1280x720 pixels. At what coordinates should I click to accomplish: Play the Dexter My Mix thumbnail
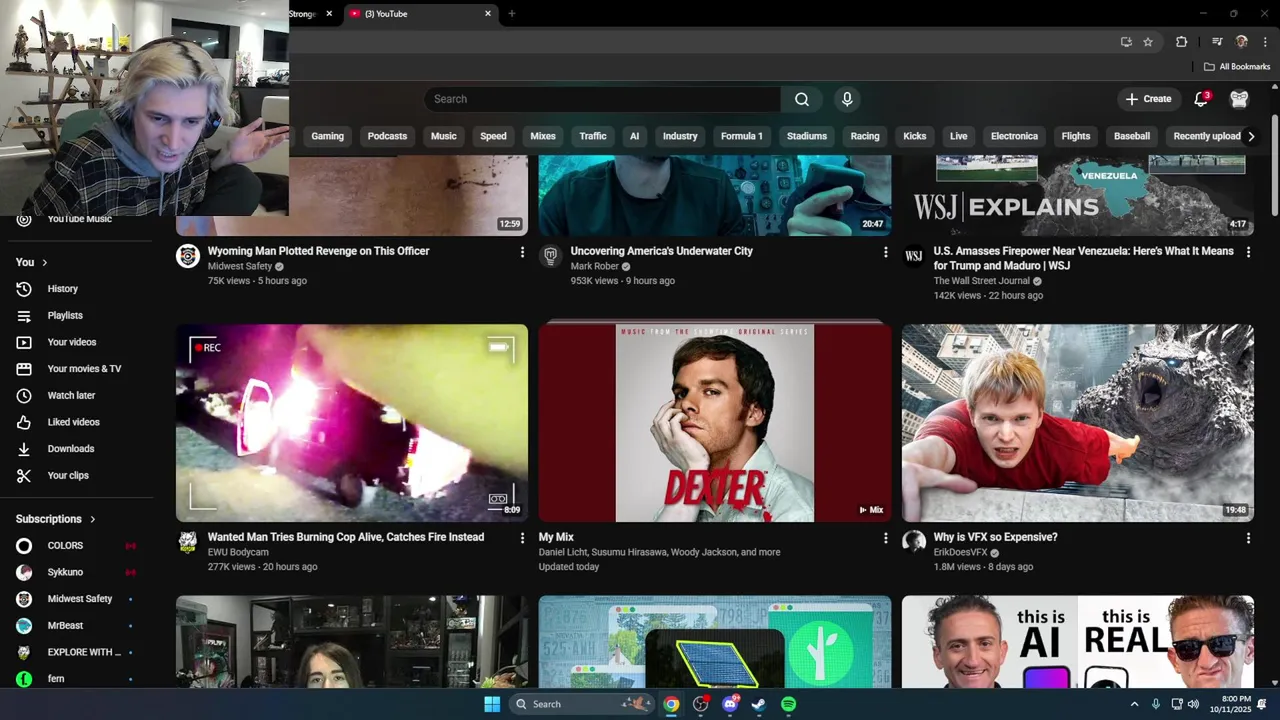tap(715, 422)
